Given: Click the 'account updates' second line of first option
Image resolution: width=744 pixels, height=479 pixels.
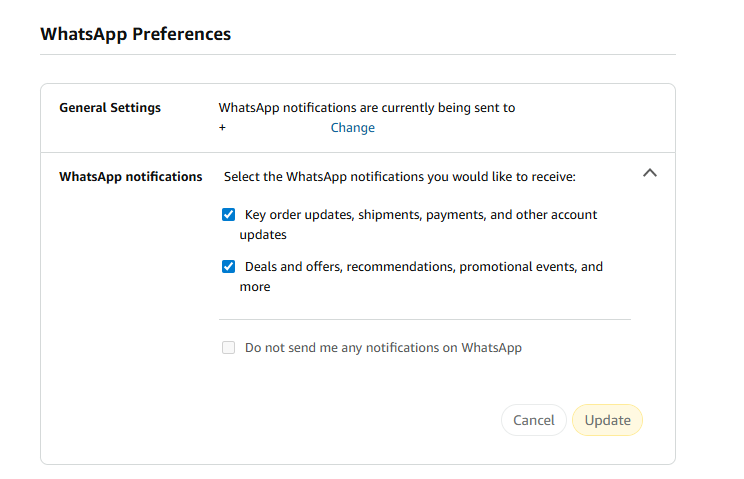Looking at the screenshot, I should tap(263, 235).
